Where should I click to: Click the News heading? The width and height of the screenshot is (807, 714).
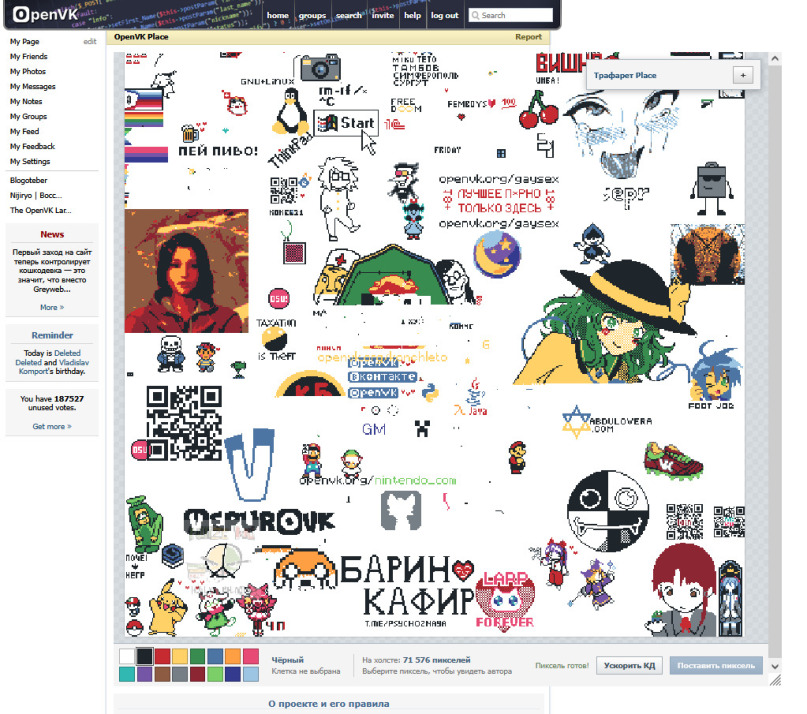click(52, 234)
